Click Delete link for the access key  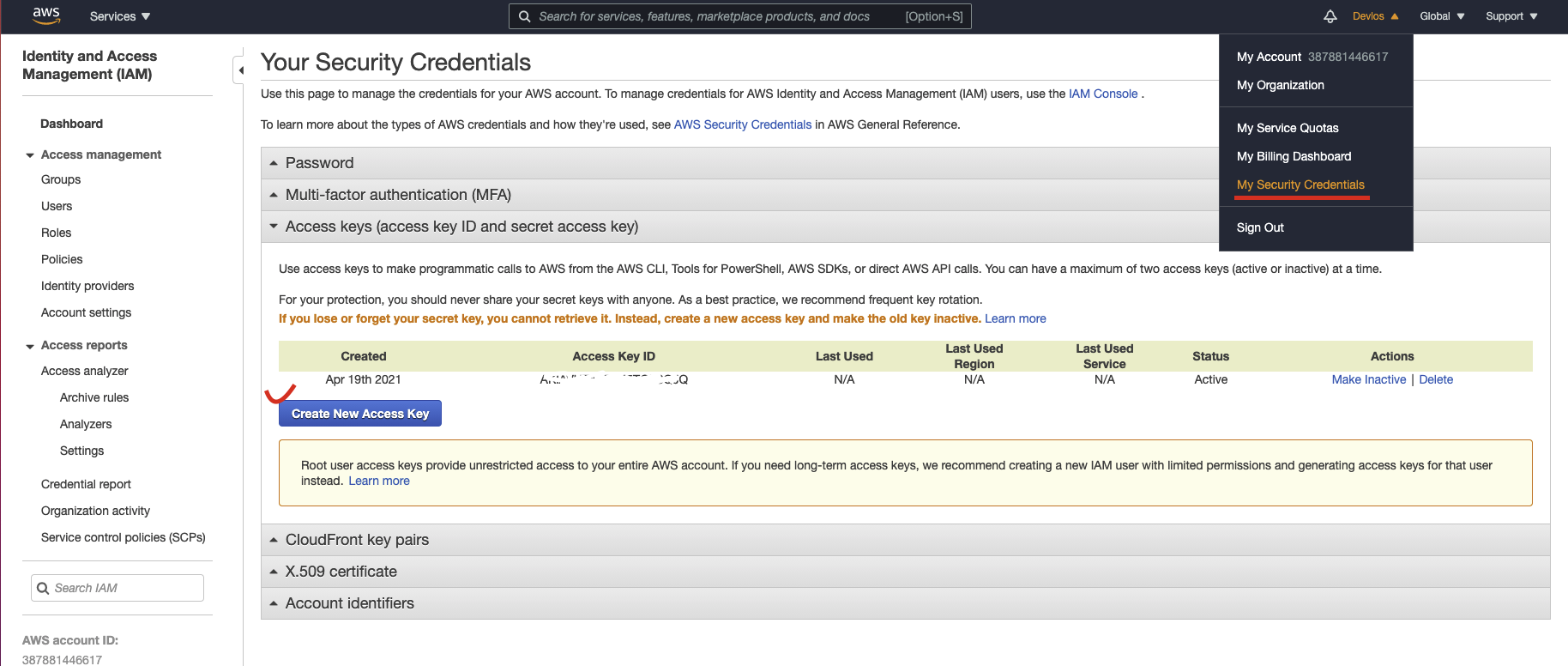click(1436, 379)
